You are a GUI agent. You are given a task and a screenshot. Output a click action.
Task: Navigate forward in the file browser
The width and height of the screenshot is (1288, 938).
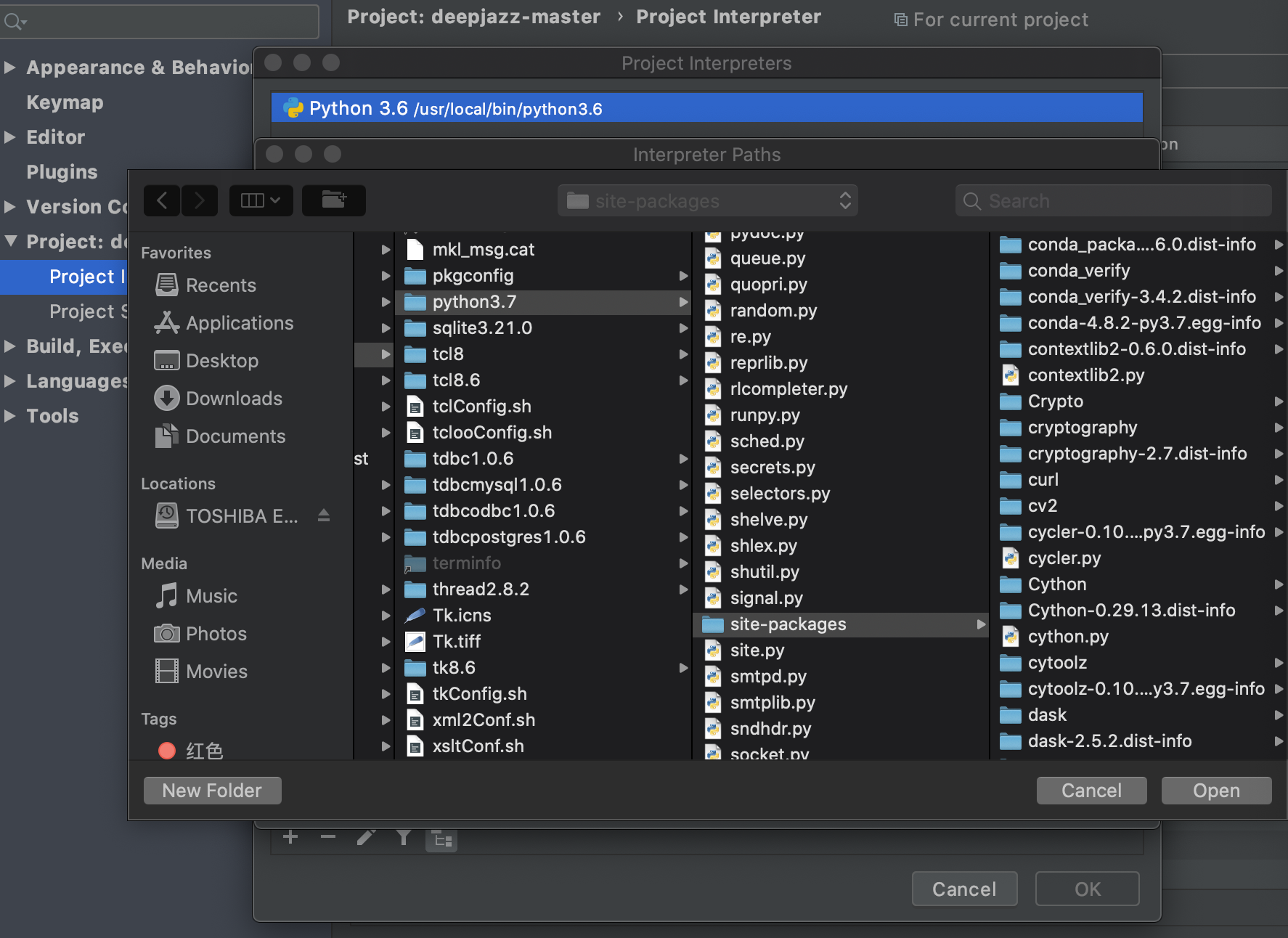(x=199, y=200)
